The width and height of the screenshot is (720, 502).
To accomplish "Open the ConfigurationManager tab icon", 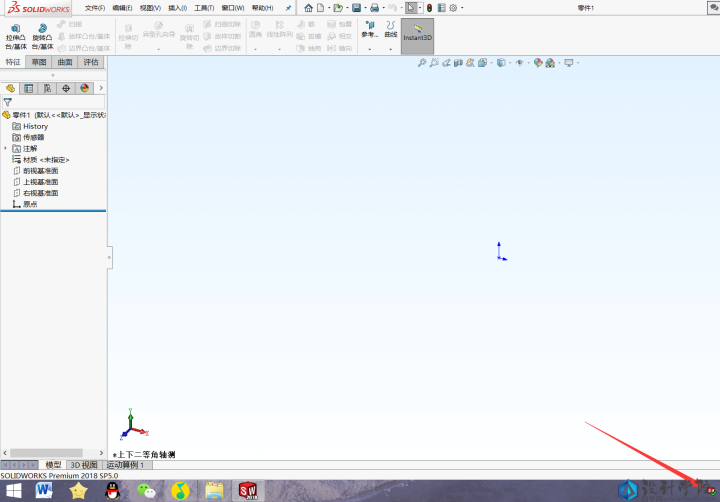I will click(x=47, y=88).
